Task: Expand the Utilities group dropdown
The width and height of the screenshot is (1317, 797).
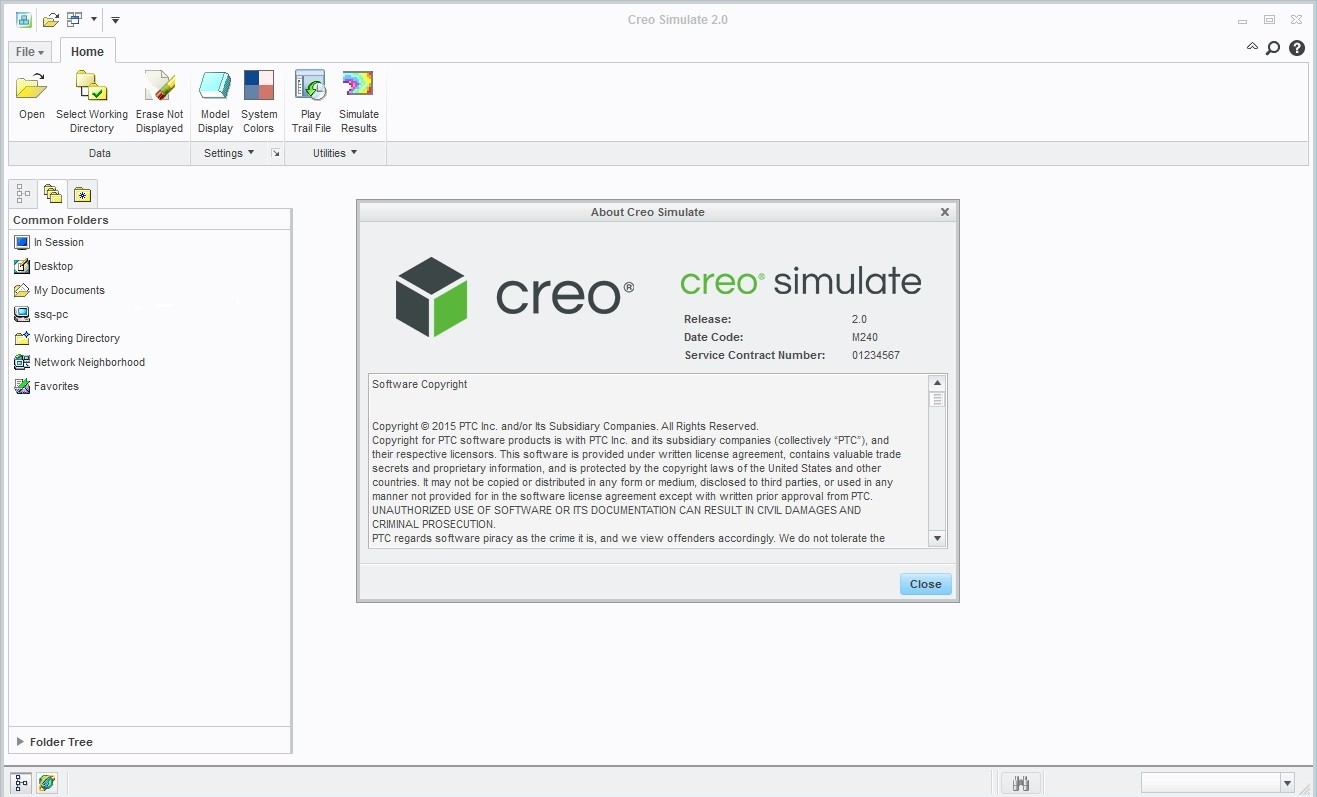Action: click(x=335, y=153)
